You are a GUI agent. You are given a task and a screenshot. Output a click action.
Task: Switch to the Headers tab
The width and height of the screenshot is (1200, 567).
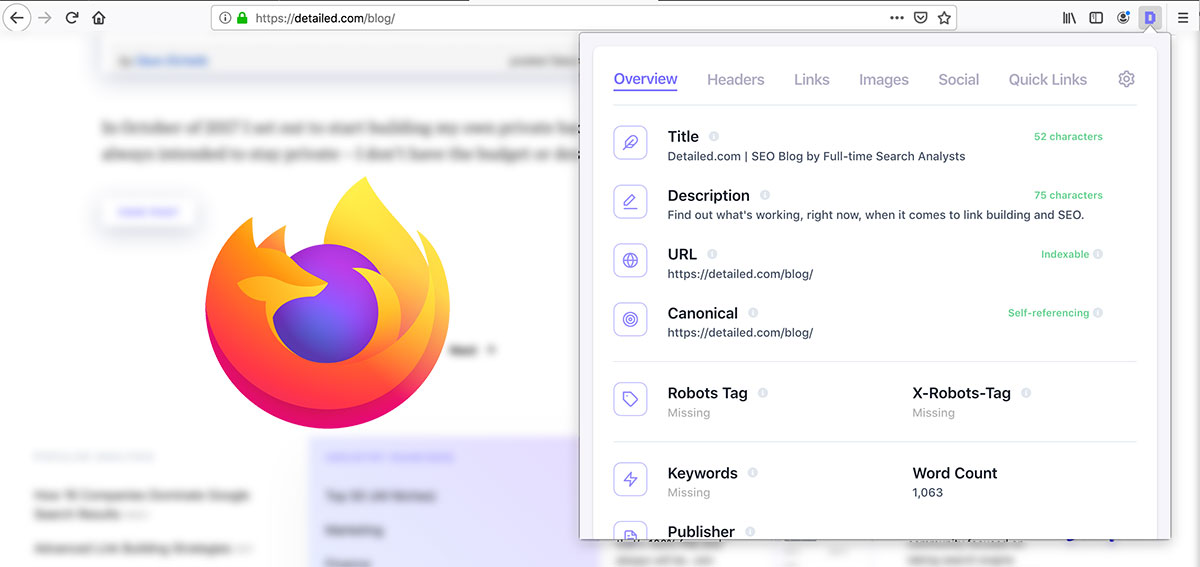click(736, 80)
